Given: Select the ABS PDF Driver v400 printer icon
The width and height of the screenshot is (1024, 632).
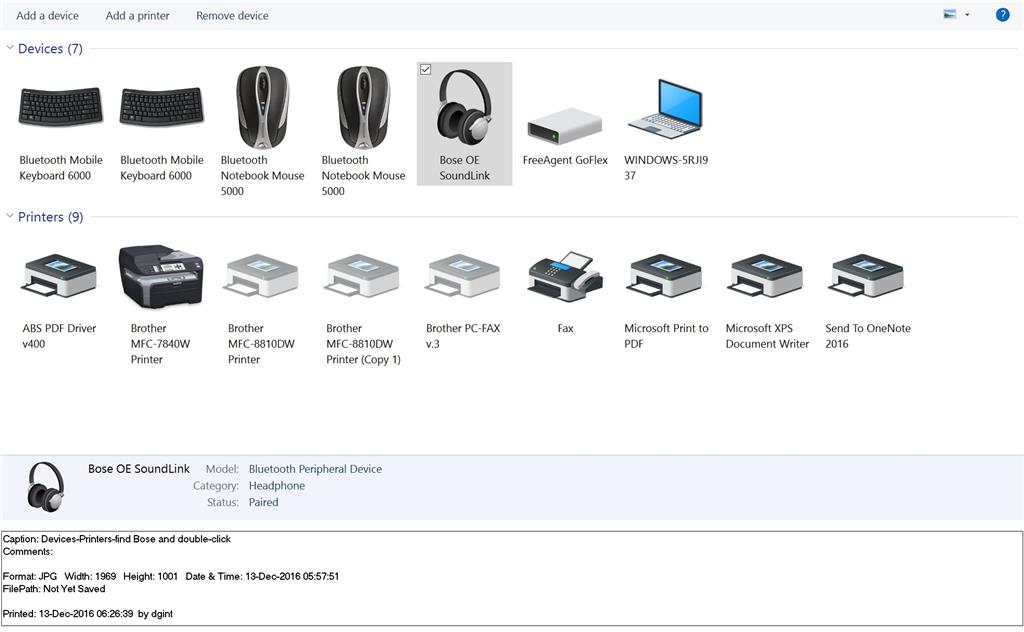Looking at the screenshot, I should pos(60,276).
